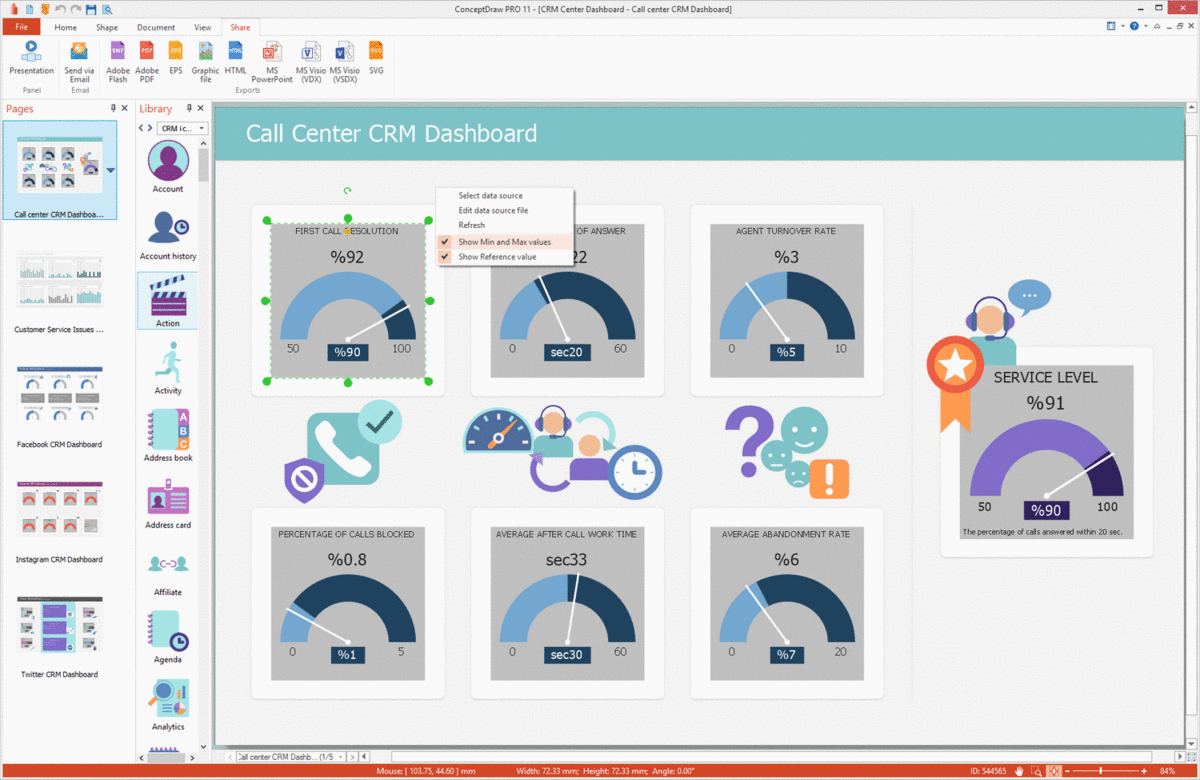Select the Service Level gauge
The image size is (1200, 780).
pos(1045,452)
